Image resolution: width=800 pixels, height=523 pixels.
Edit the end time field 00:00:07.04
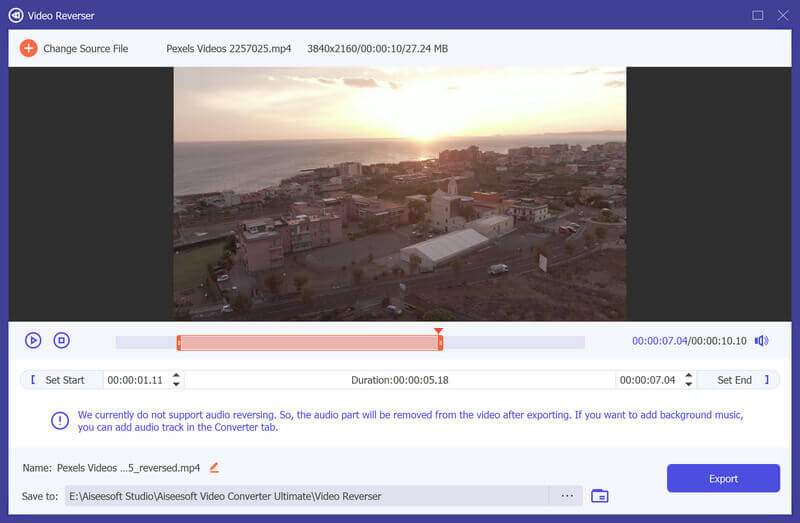[x=647, y=380]
